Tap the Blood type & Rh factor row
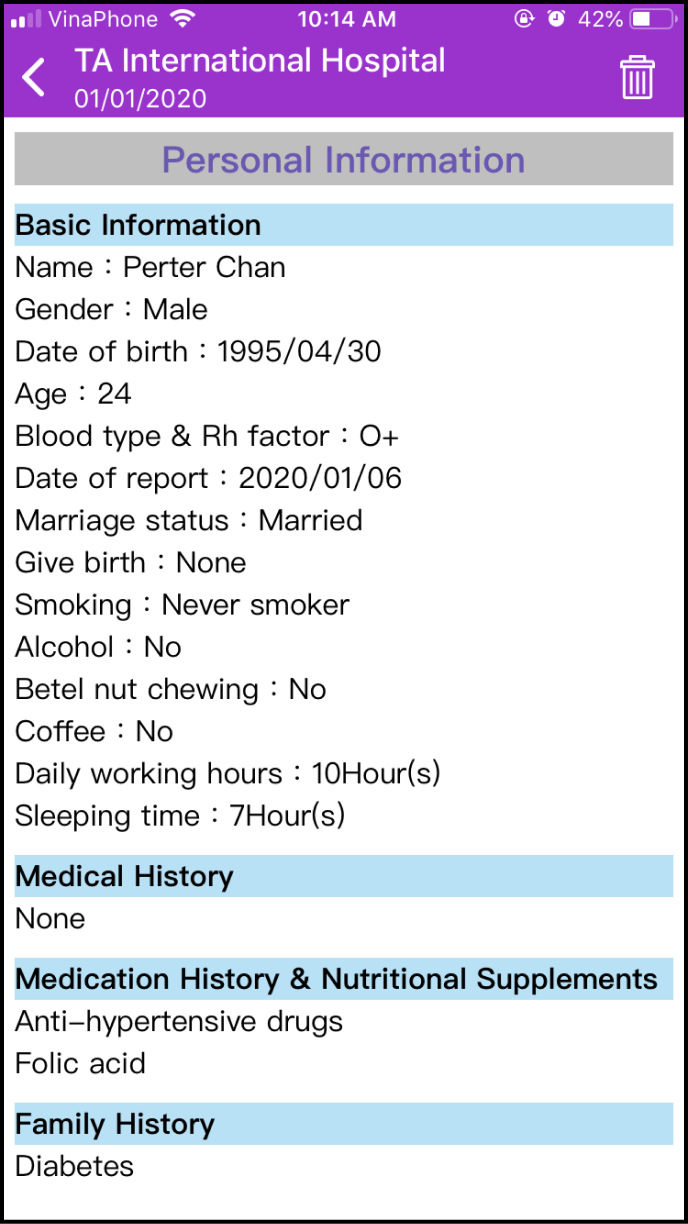Screen dimensions: 688x1224 207,436
